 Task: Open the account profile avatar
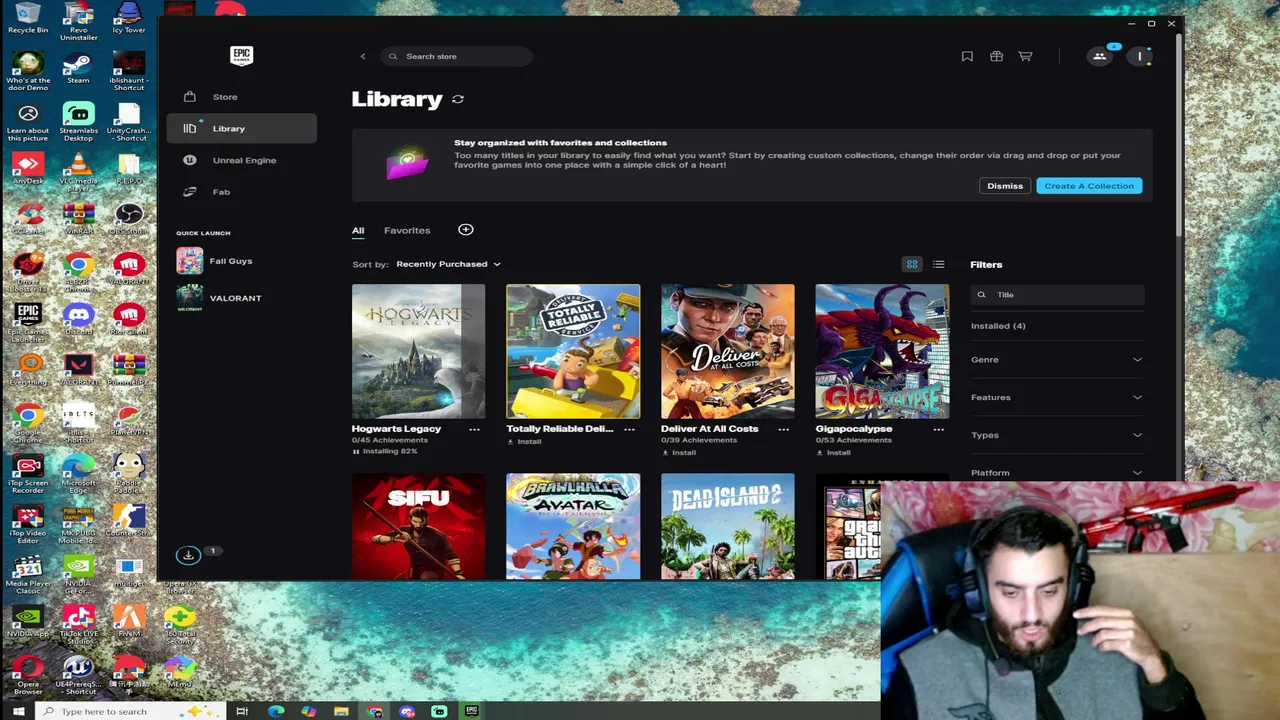(1139, 56)
